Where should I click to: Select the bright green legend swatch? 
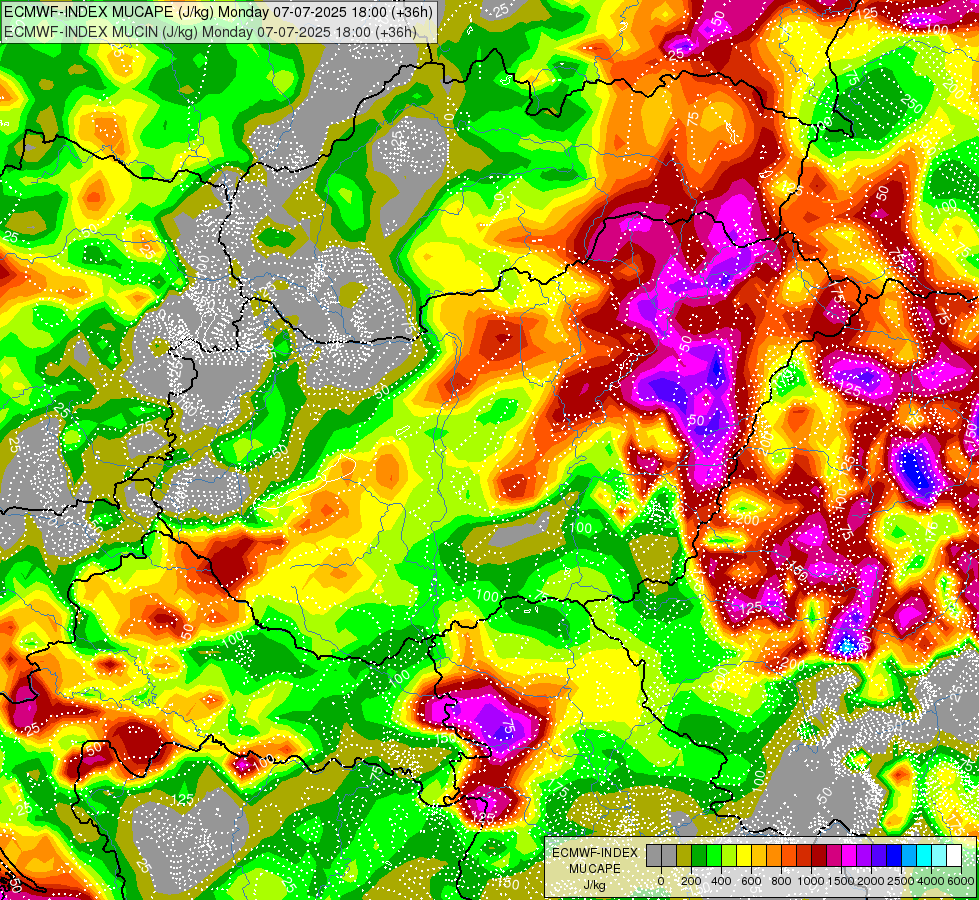point(714,856)
